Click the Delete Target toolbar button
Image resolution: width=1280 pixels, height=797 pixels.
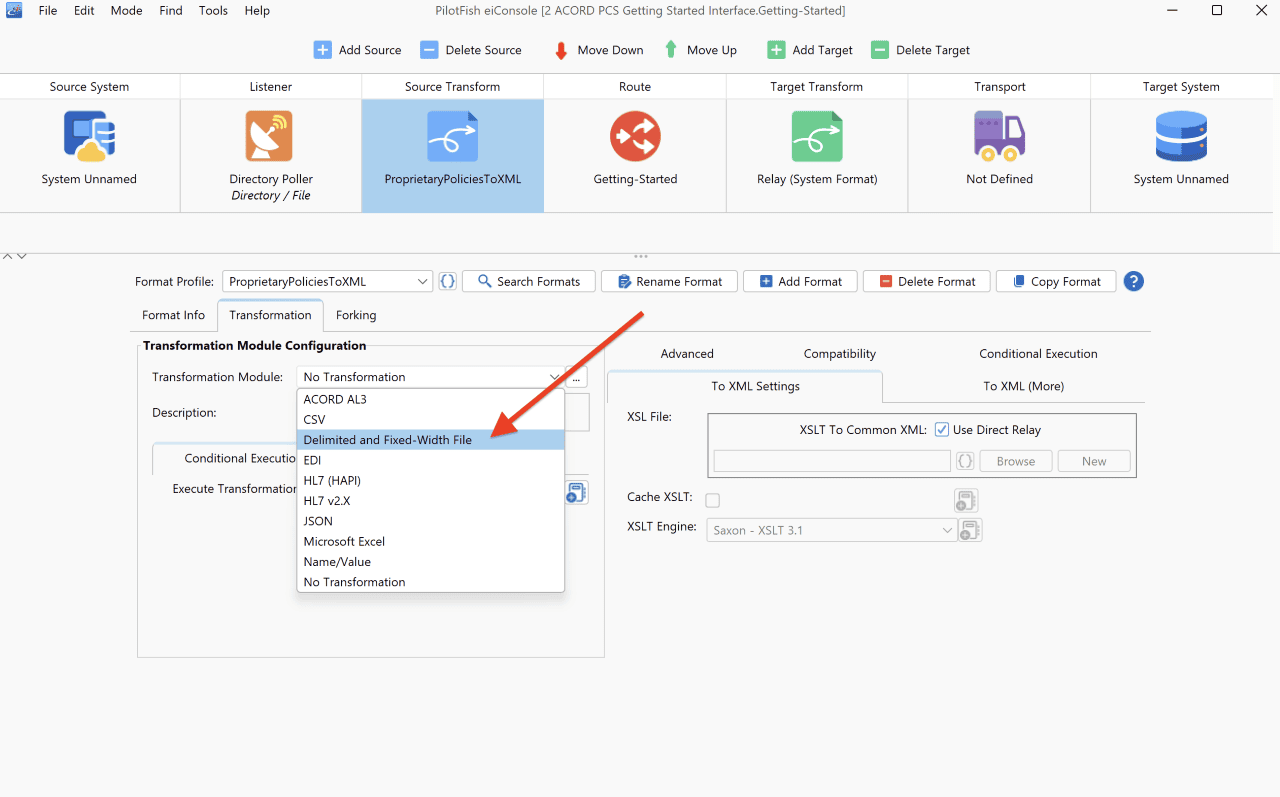920,50
